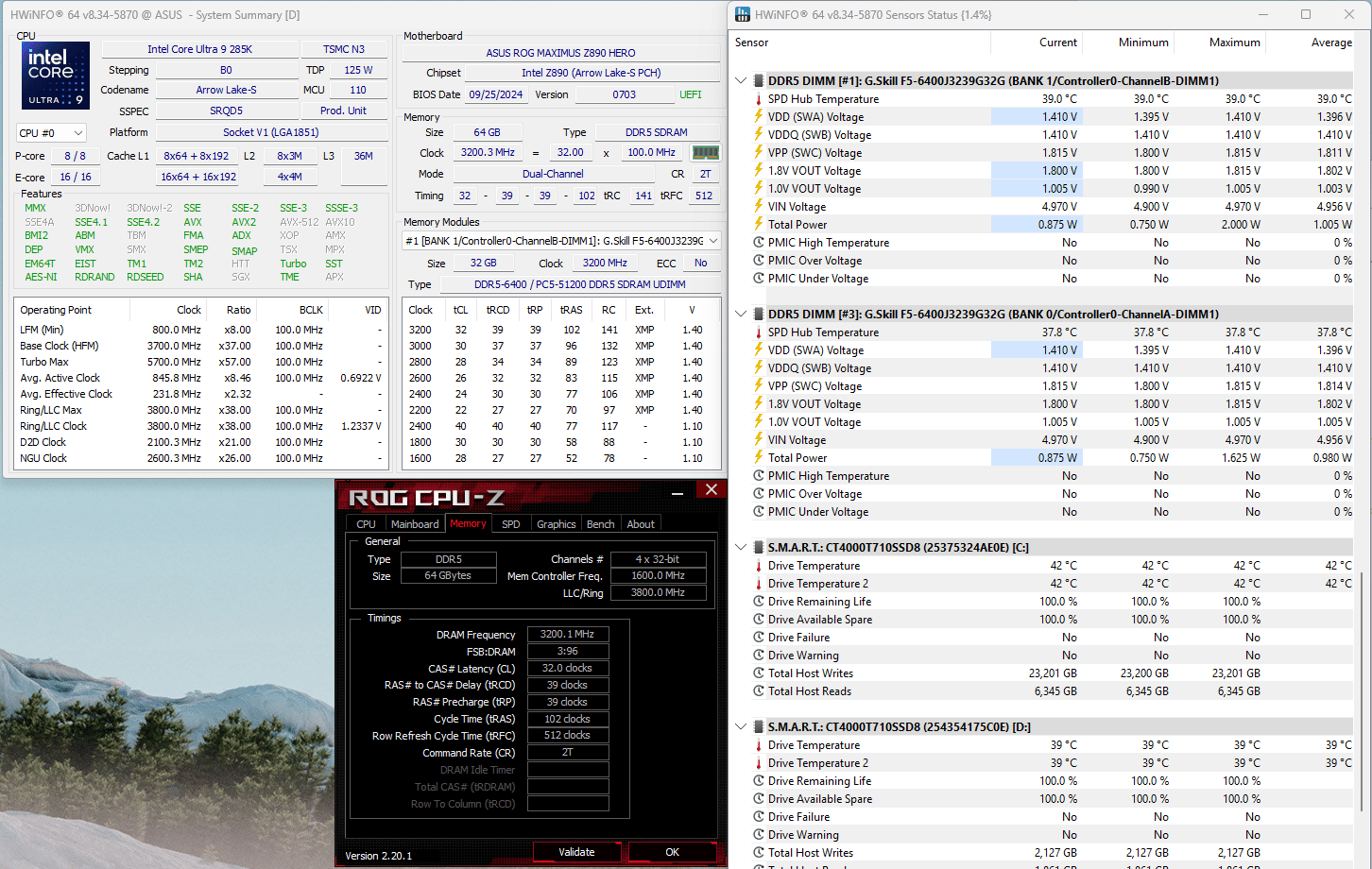Image resolution: width=1372 pixels, height=869 pixels.
Task: Click the CAS# Latency (CL) field in CPU-Z
Action: tap(568, 669)
